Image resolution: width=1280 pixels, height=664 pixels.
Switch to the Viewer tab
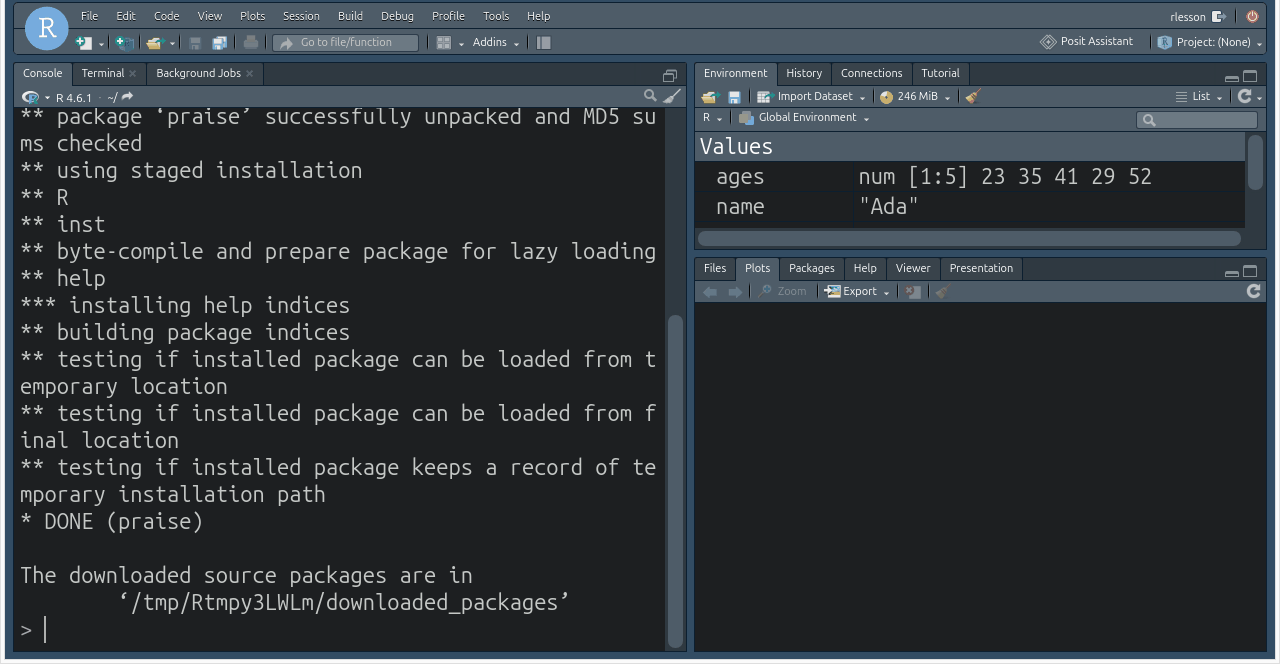pos(913,269)
